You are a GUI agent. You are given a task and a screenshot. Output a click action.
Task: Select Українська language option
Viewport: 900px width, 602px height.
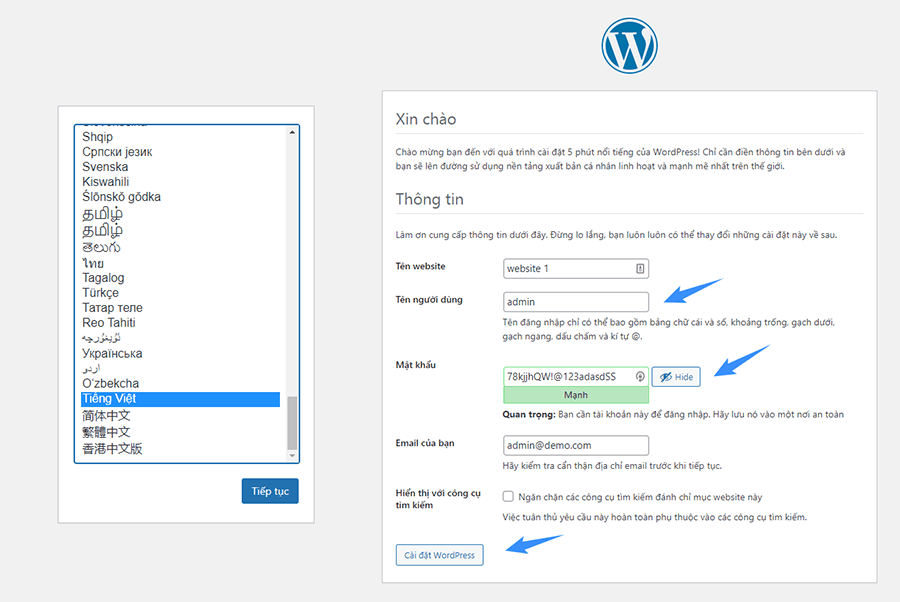tap(112, 353)
